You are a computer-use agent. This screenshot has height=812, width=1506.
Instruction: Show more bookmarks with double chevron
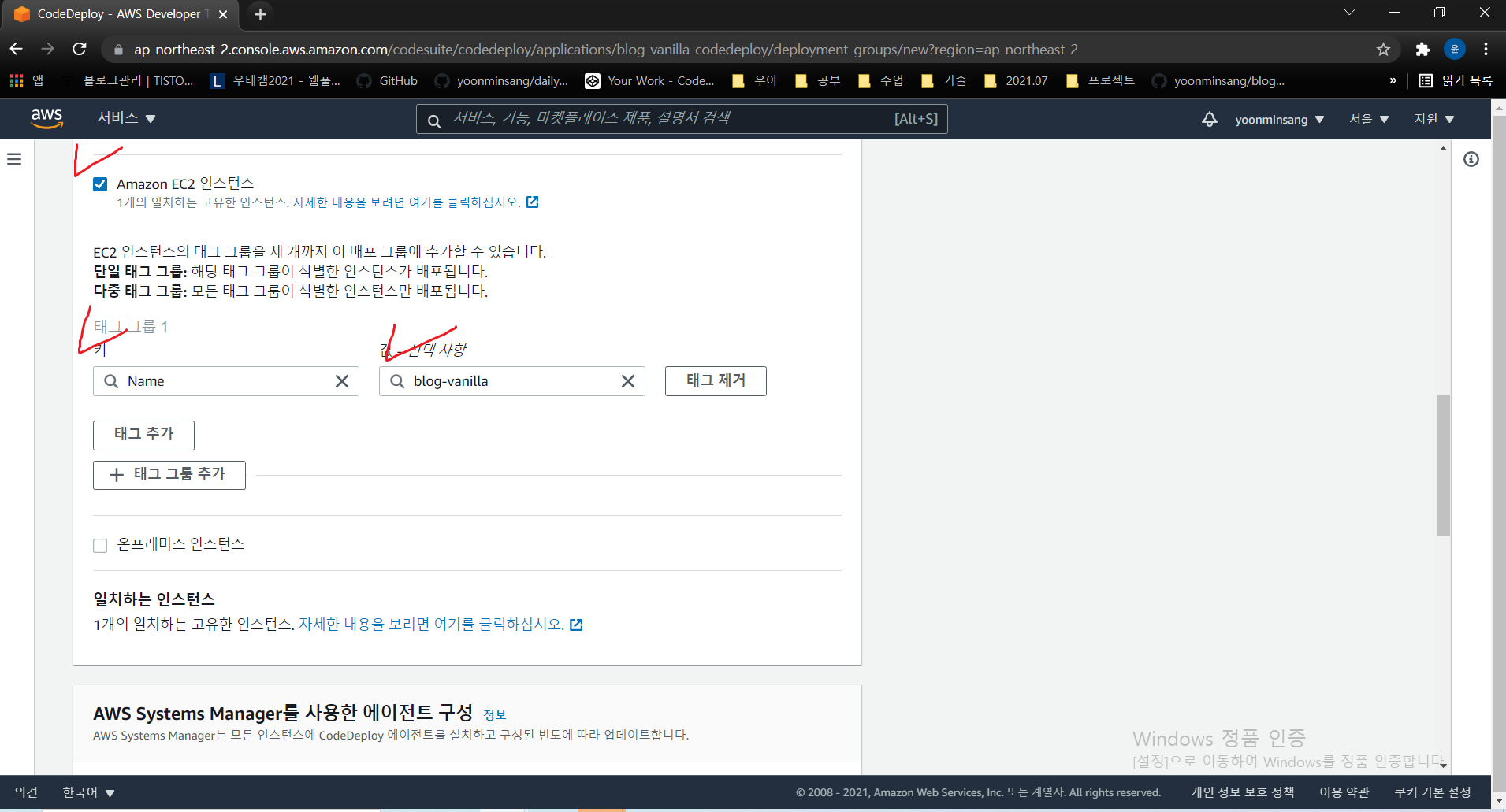tap(1393, 80)
